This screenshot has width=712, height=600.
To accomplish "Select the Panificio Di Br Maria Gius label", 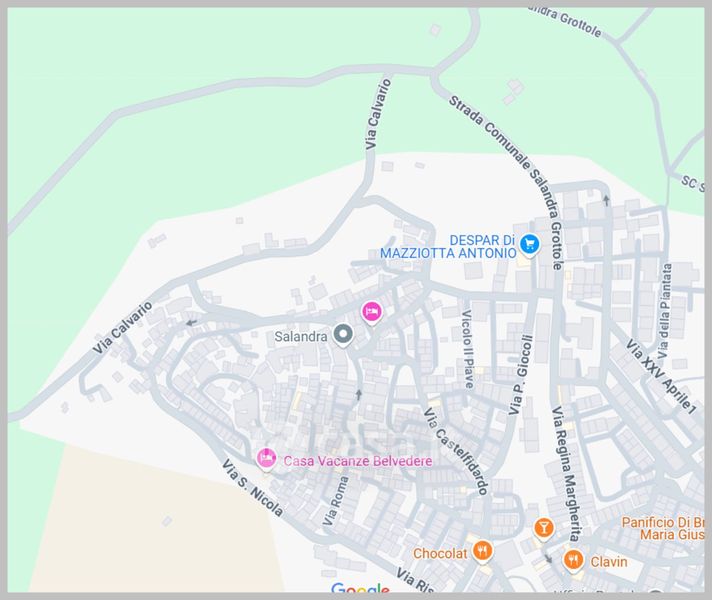I will pos(663,528).
